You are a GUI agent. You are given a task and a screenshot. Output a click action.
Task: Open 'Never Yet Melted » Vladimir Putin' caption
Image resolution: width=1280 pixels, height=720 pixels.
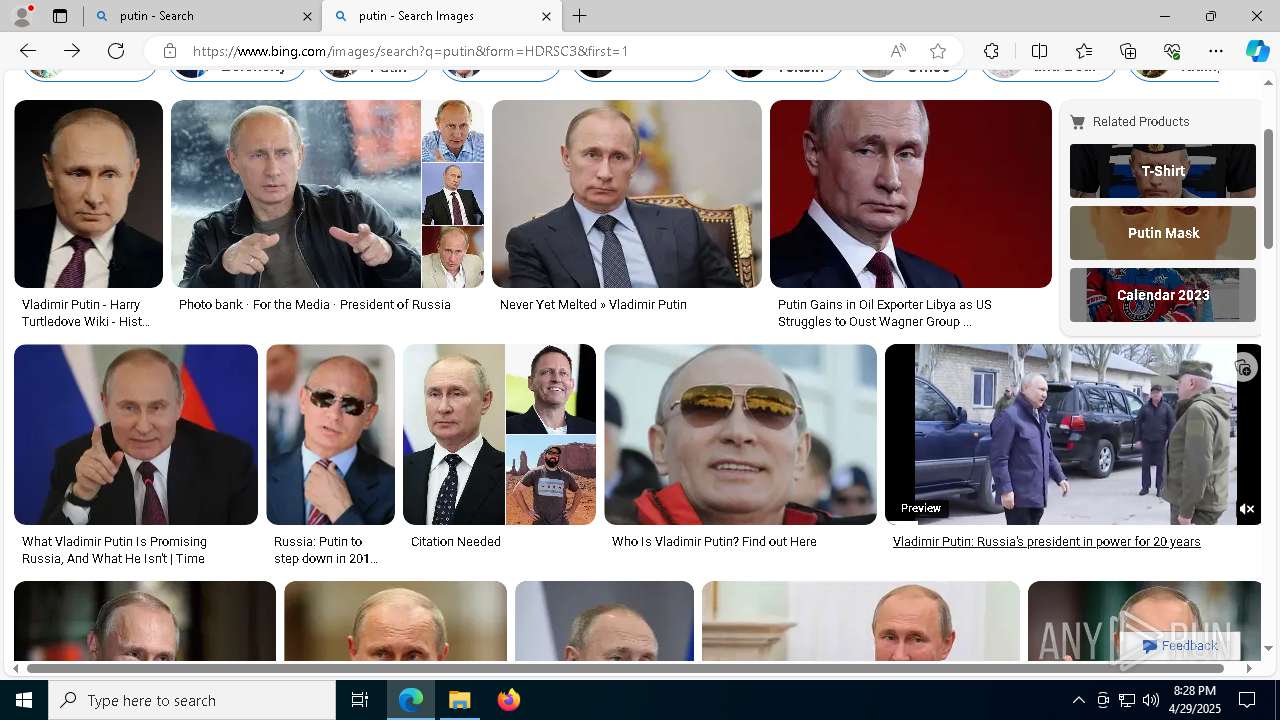[x=593, y=305]
